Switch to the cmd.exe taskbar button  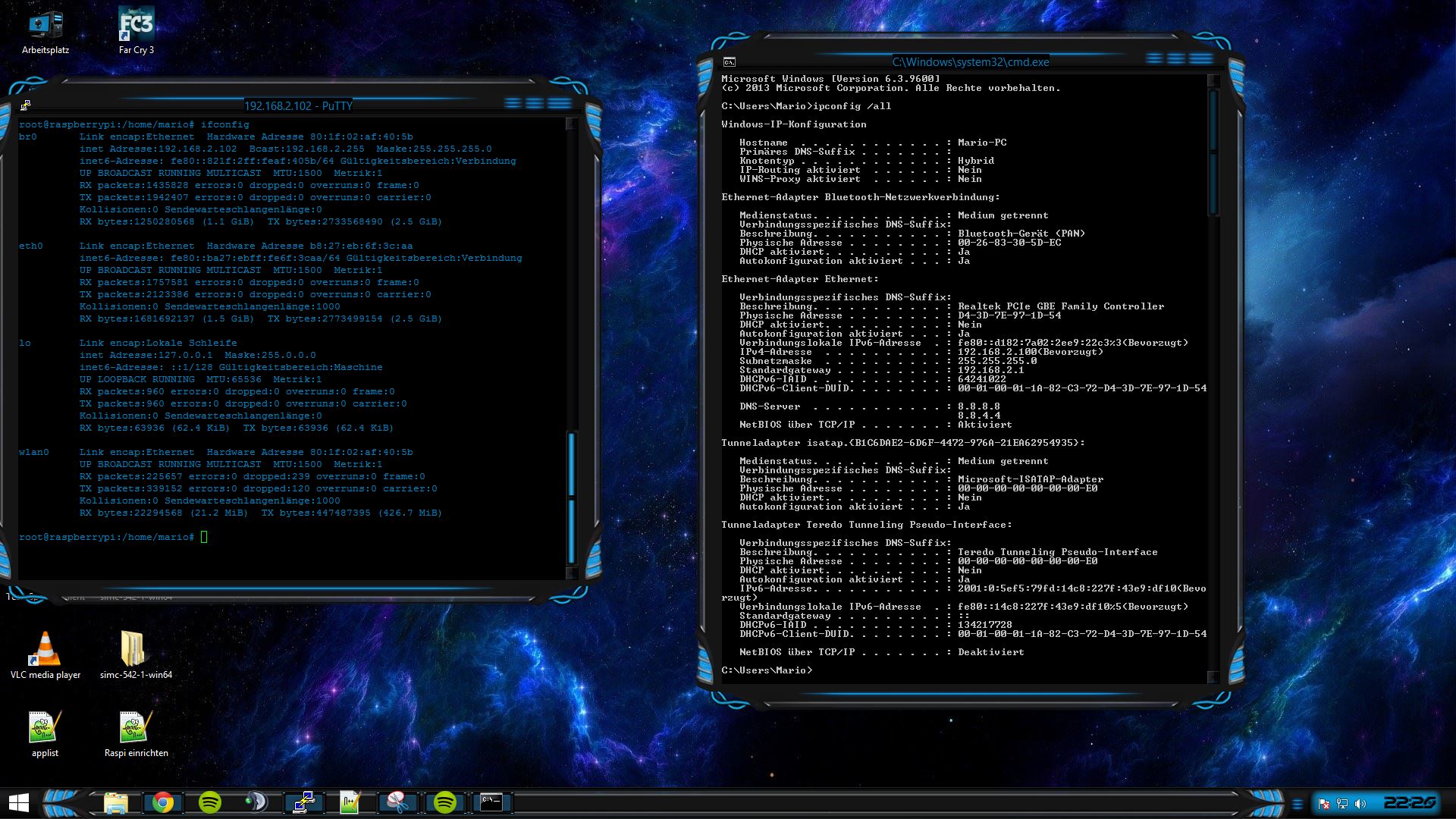[x=491, y=802]
